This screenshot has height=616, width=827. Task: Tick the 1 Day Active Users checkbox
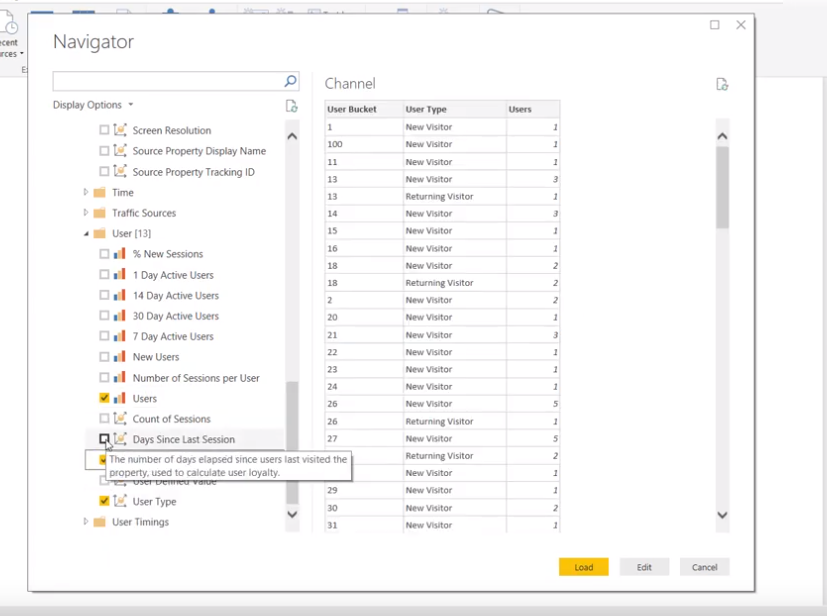[104, 275]
